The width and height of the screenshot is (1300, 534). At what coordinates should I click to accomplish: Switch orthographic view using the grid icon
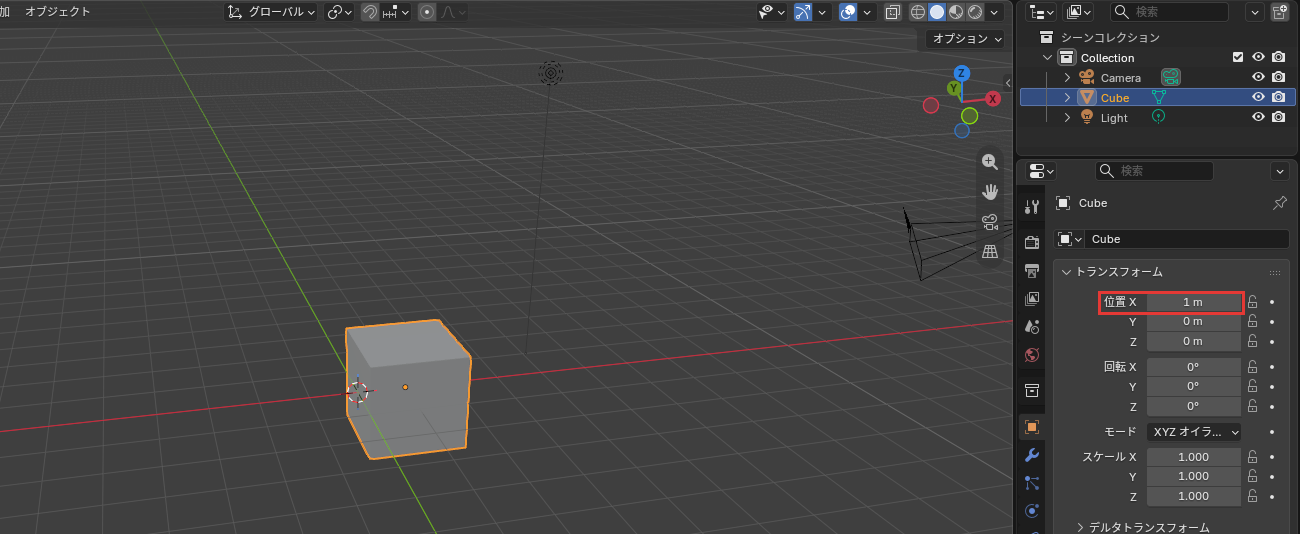(x=990, y=251)
